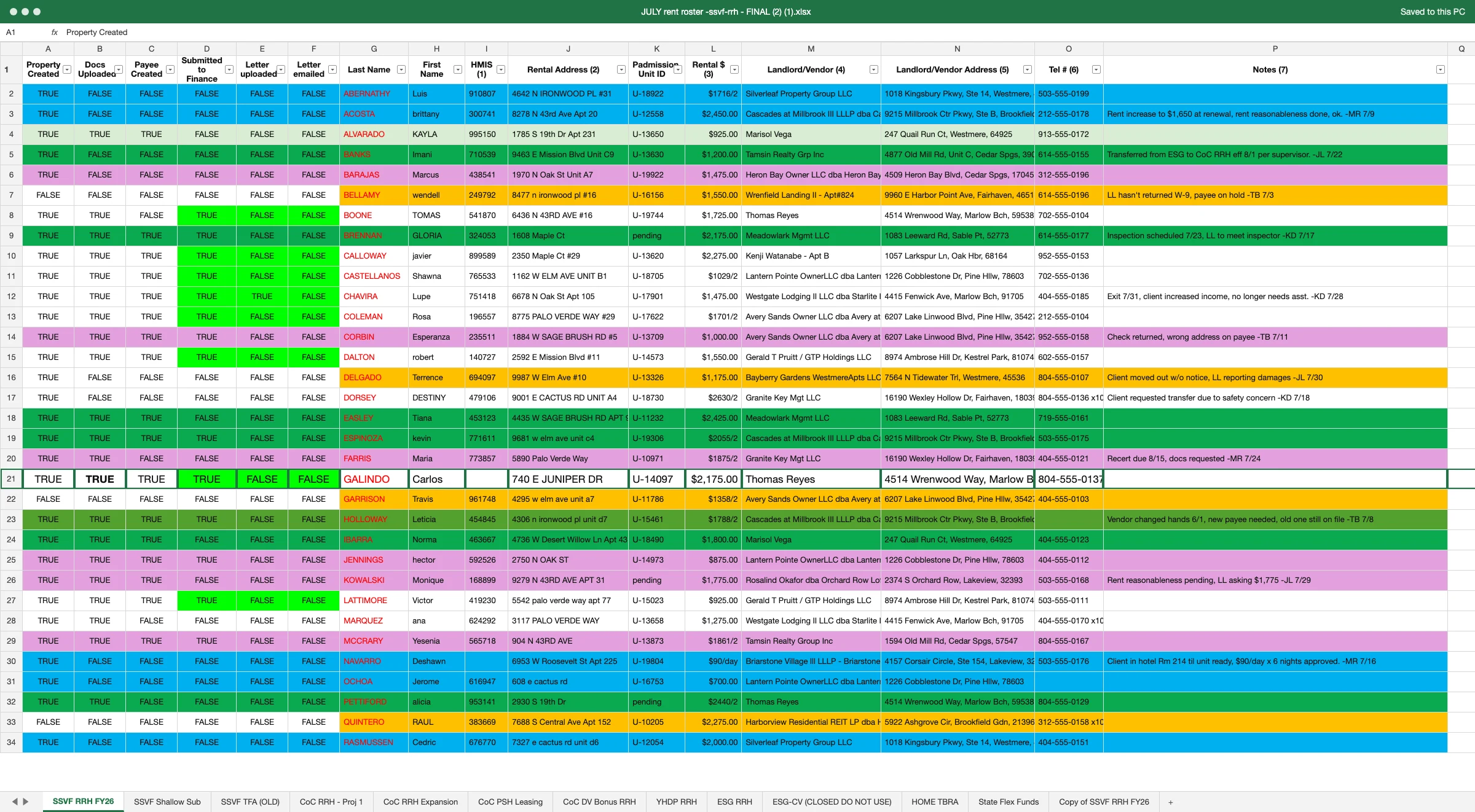Select the HOME TBRA sheet tab
The height and width of the screenshot is (812, 1475).
[x=935, y=802]
